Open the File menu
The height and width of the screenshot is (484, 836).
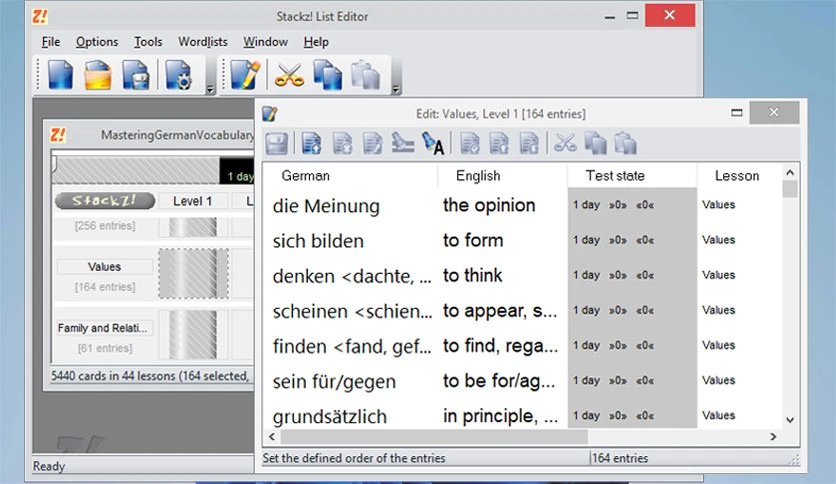[x=51, y=42]
